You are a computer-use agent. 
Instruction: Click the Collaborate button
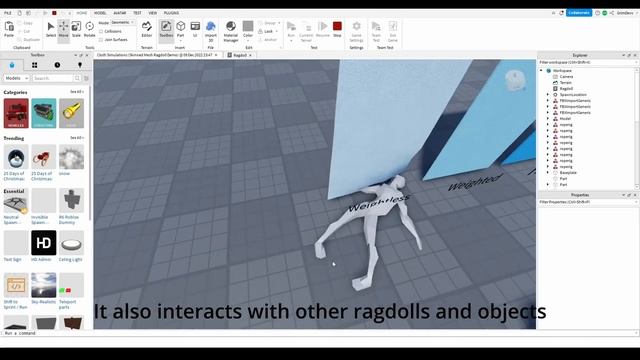pos(579,13)
